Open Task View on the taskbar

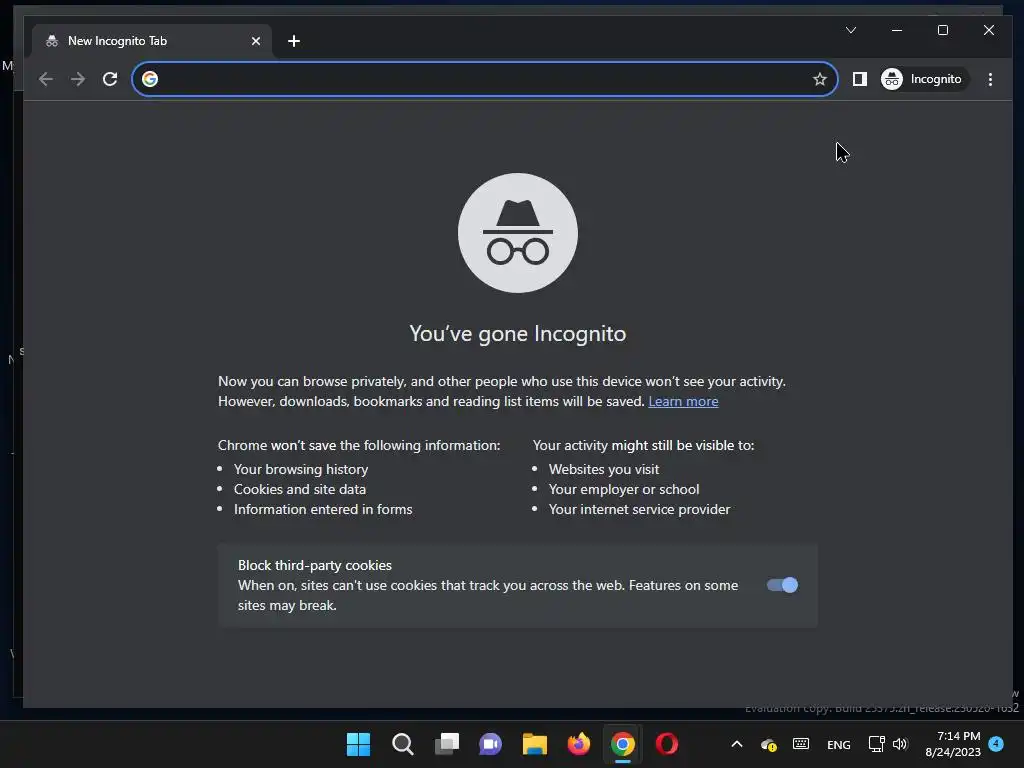point(447,744)
